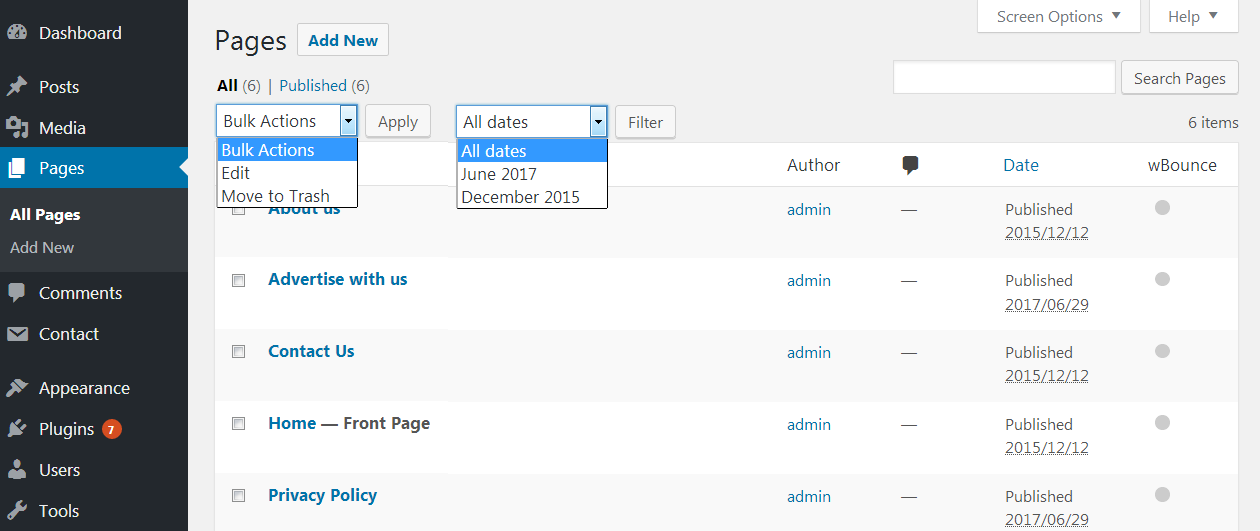
Task: Click the Tools wrench icon
Action: (x=17, y=511)
